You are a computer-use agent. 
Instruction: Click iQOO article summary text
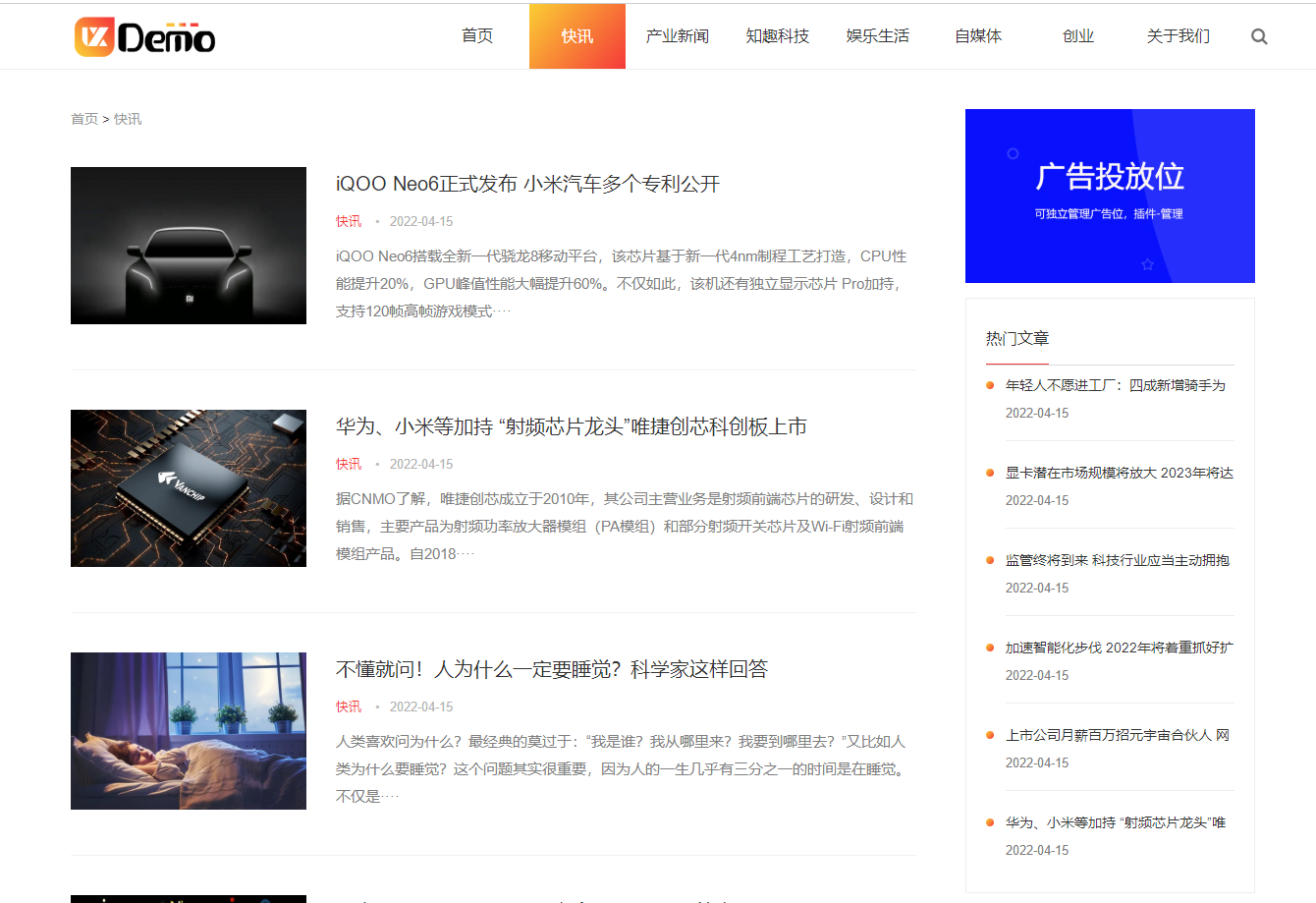point(622,284)
